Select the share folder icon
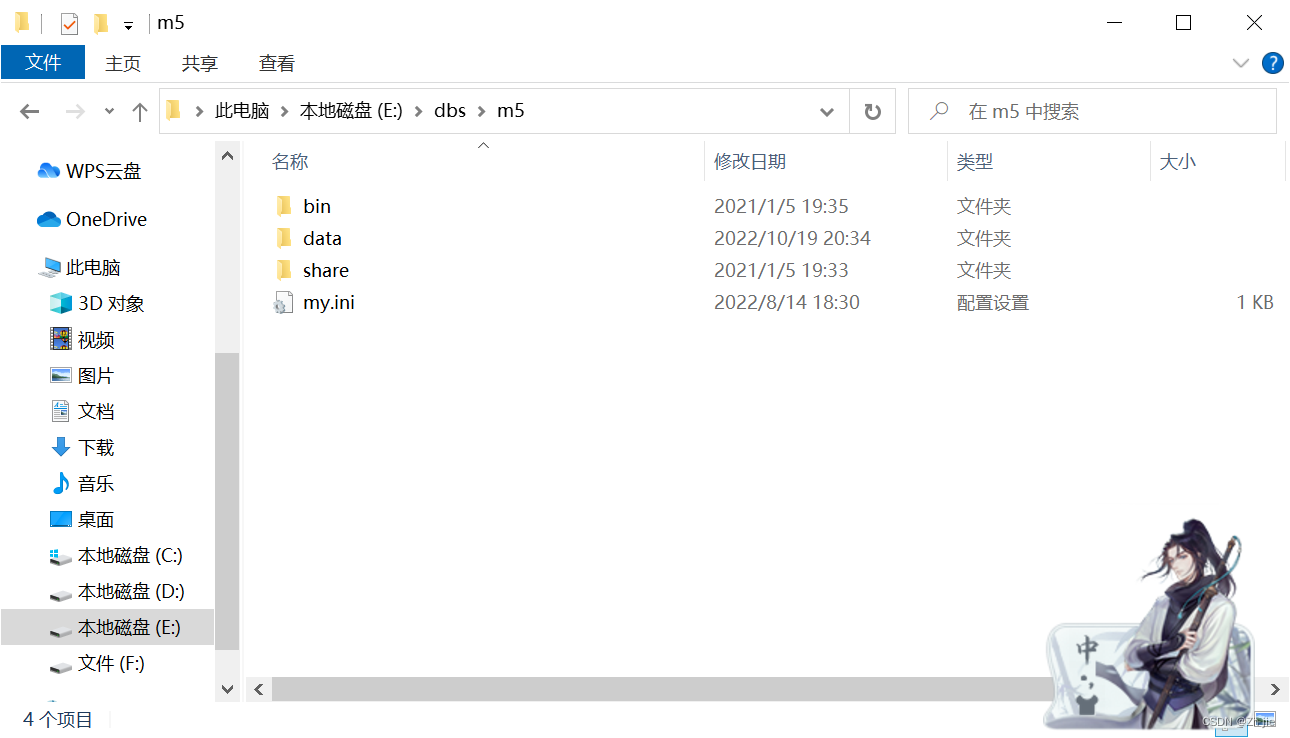 pos(283,270)
